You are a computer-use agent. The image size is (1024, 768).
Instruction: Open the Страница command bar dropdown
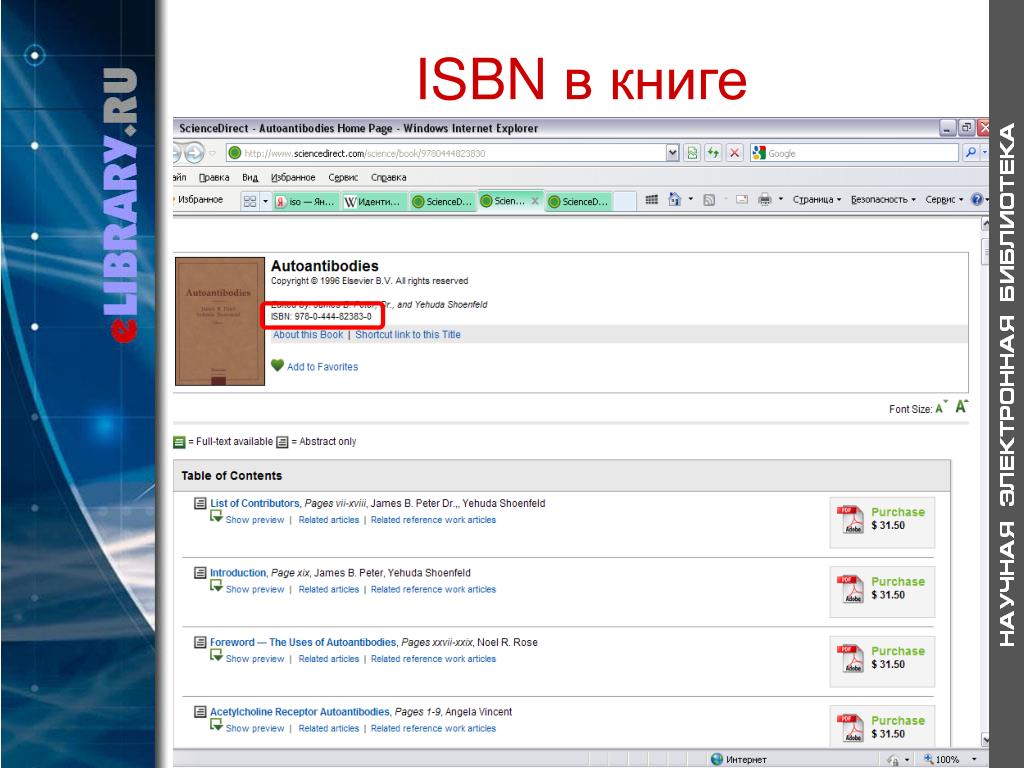817,199
